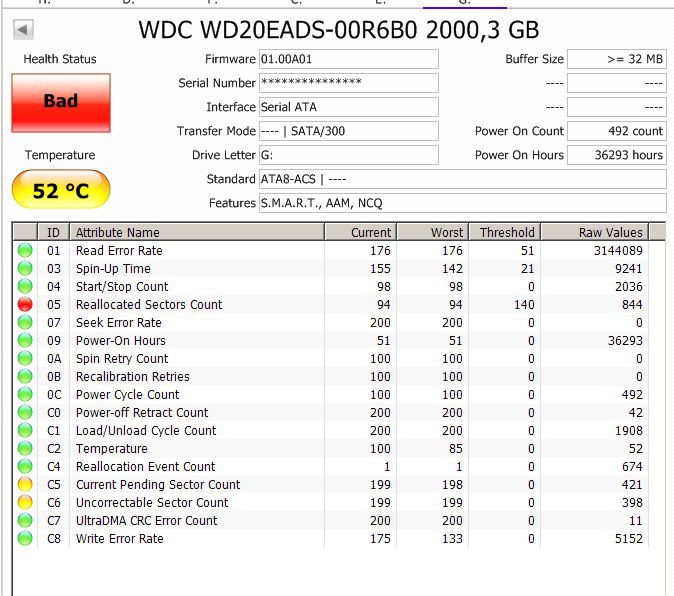The width and height of the screenshot is (674, 596).
Task: Click the green status dot for Recalibration Retries
Action: (x=25, y=376)
